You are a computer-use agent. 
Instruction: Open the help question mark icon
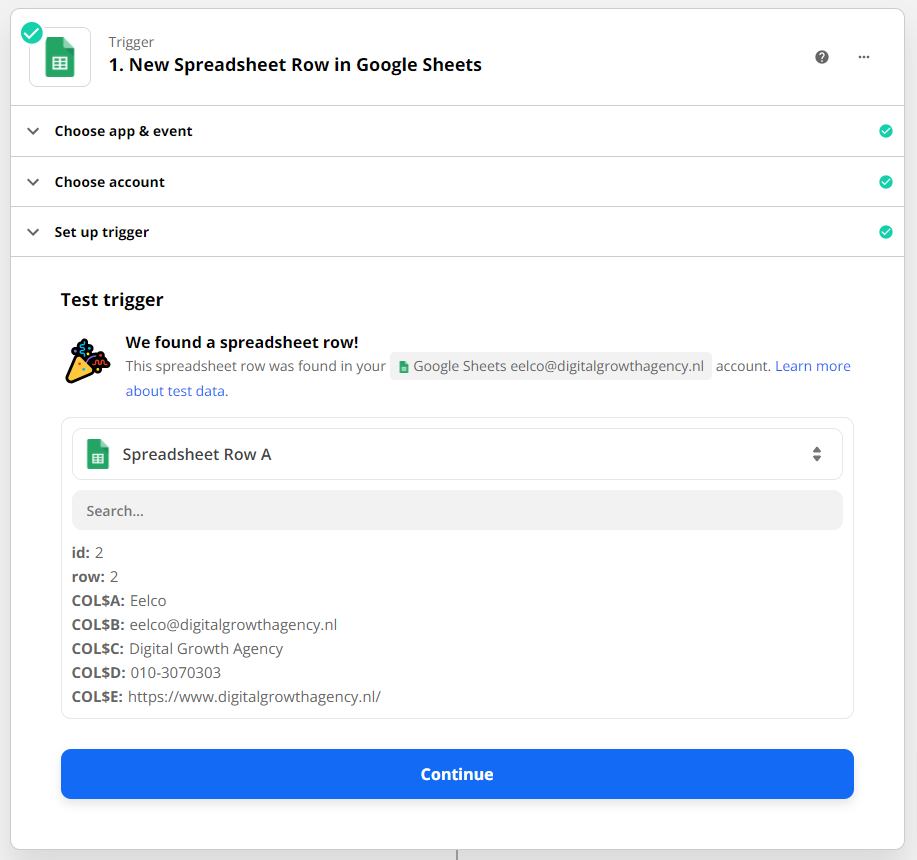pyautogui.click(x=822, y=57)
